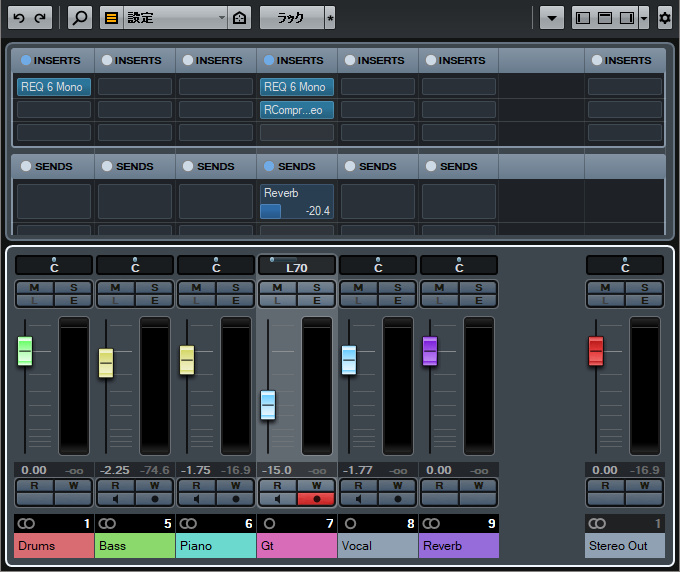Viewport: 680px width, 572px height.
Task: Click the asterisk button next to ラック
Action: (x=330, y=18)
